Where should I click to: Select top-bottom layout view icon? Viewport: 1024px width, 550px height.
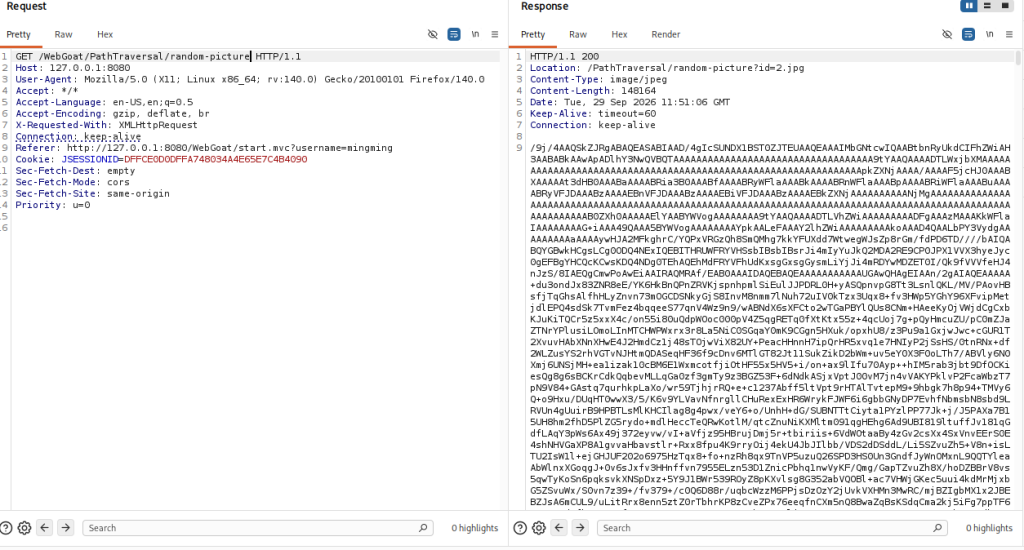click(x=987, y=6)
